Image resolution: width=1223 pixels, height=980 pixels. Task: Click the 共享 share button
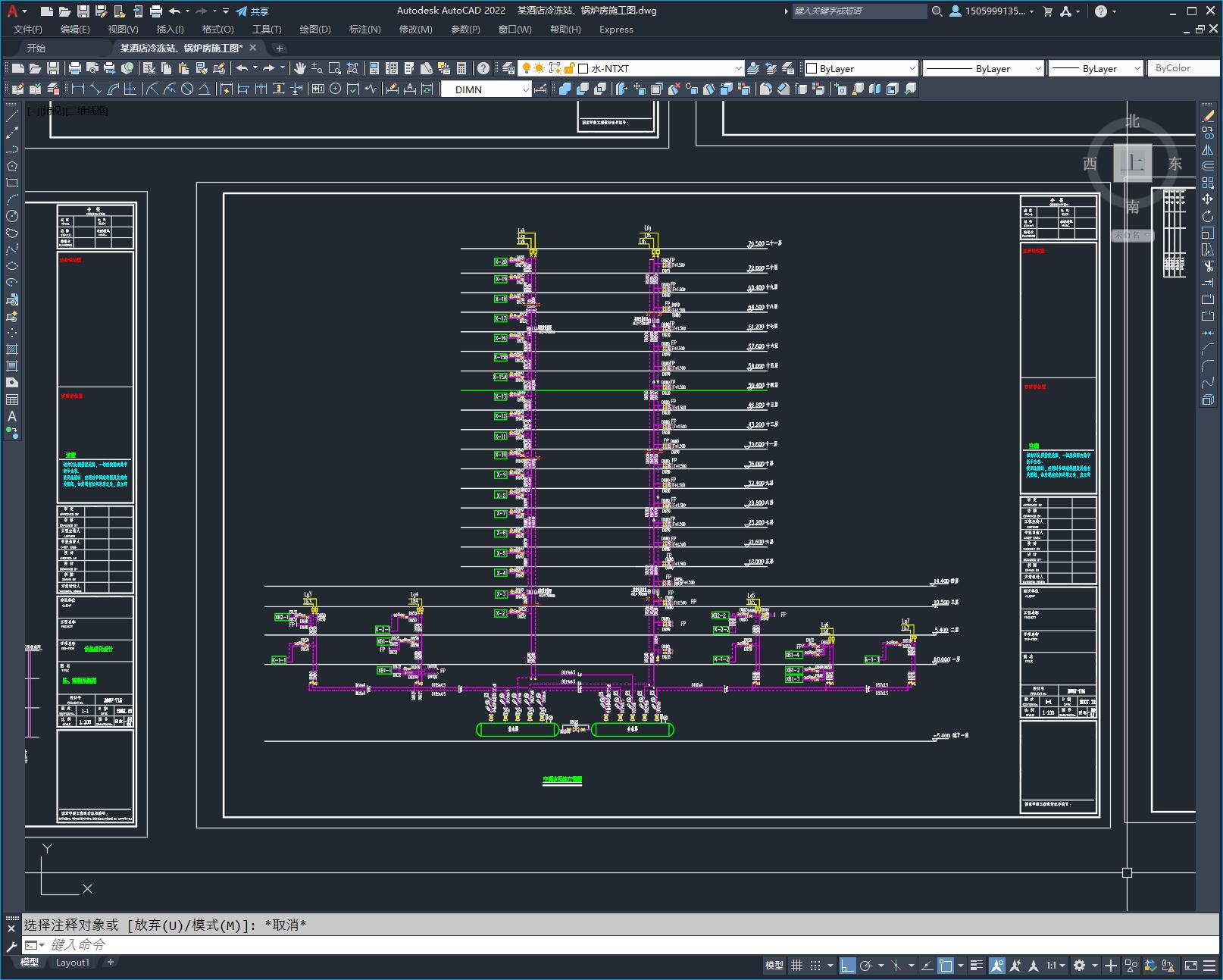pyautogui.click(x=252, y=11)
